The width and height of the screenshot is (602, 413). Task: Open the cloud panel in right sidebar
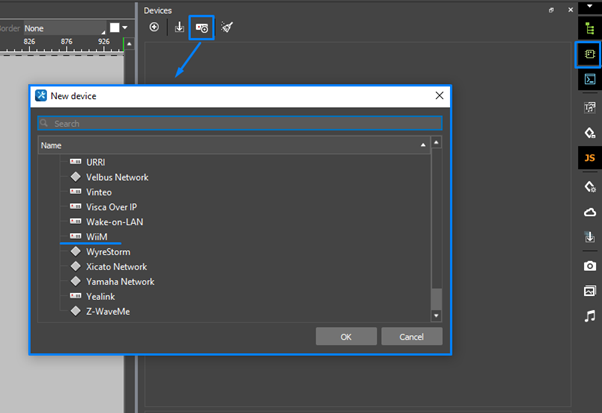click(589, 211)
